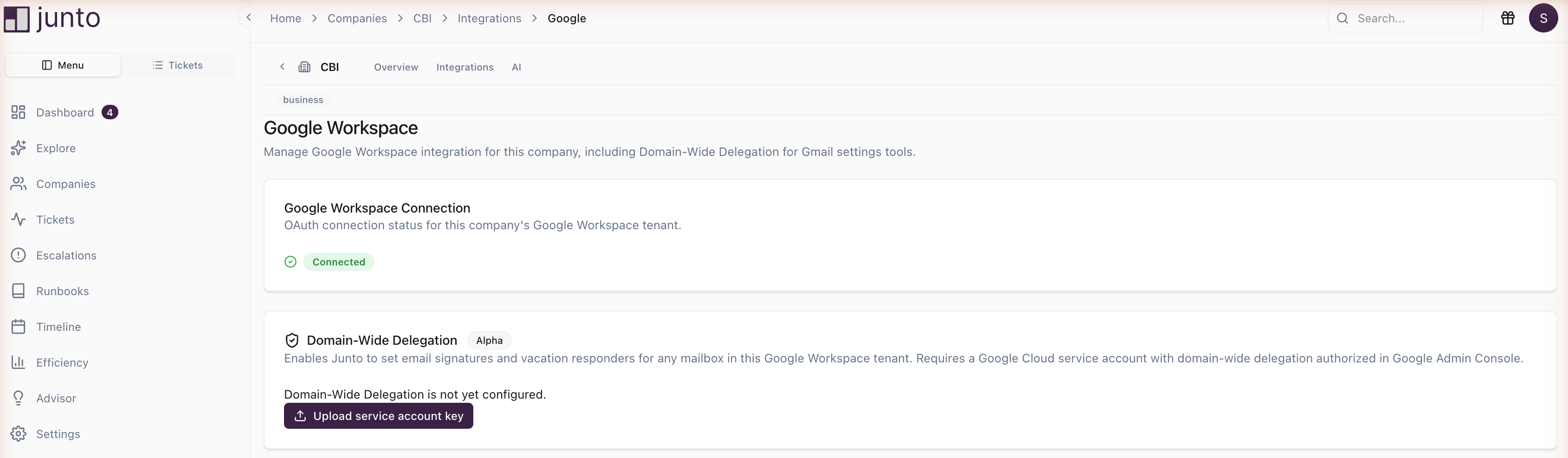1568x458 pixels.
Task: Open the Dashboard icon in sidebar
Action: coord(18,112)
